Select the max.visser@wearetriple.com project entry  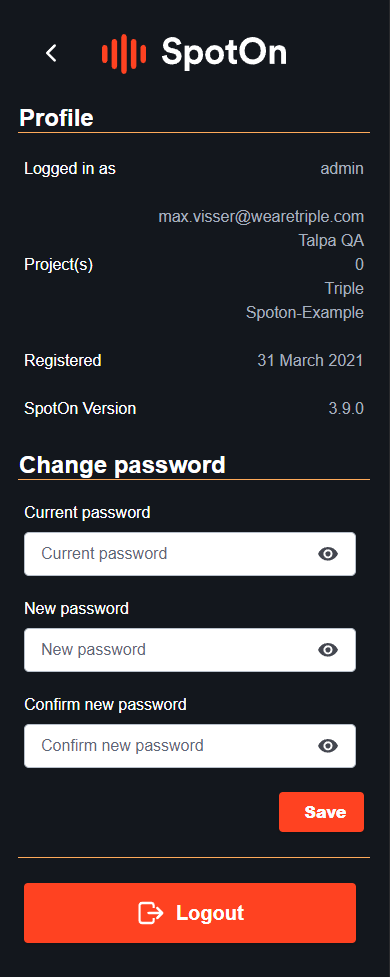pos(261,217)
